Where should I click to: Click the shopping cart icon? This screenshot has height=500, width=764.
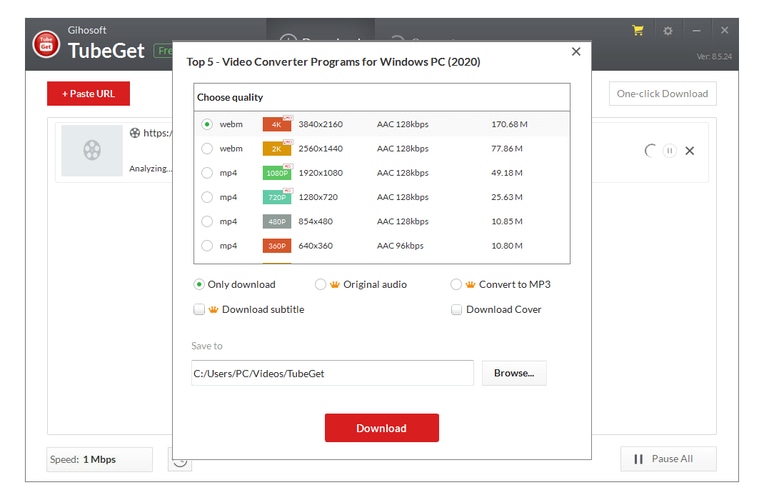coord(638,31)
